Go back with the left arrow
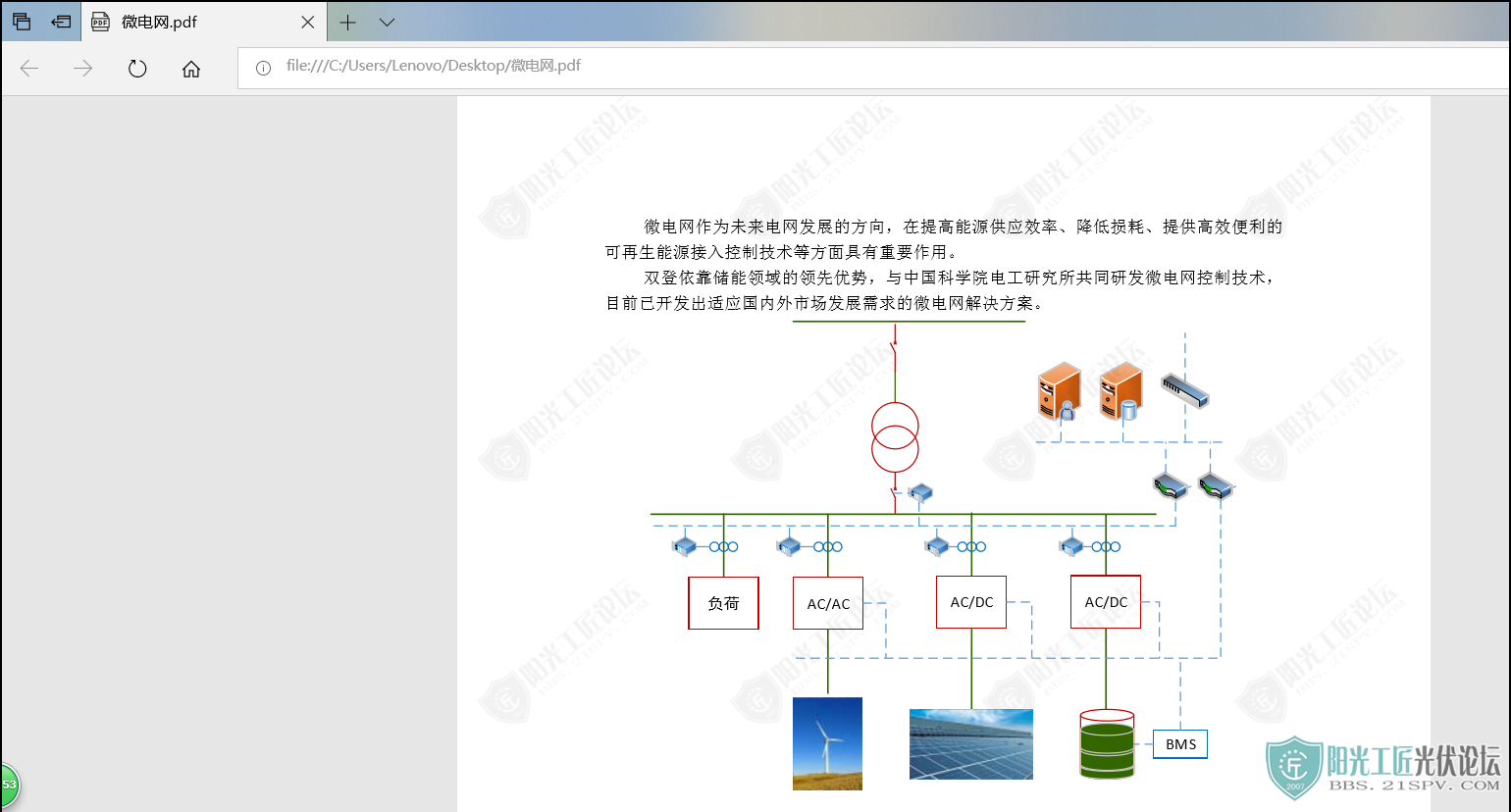Image resolution: width=1511 pixels, height=812 pixels. 29,68
